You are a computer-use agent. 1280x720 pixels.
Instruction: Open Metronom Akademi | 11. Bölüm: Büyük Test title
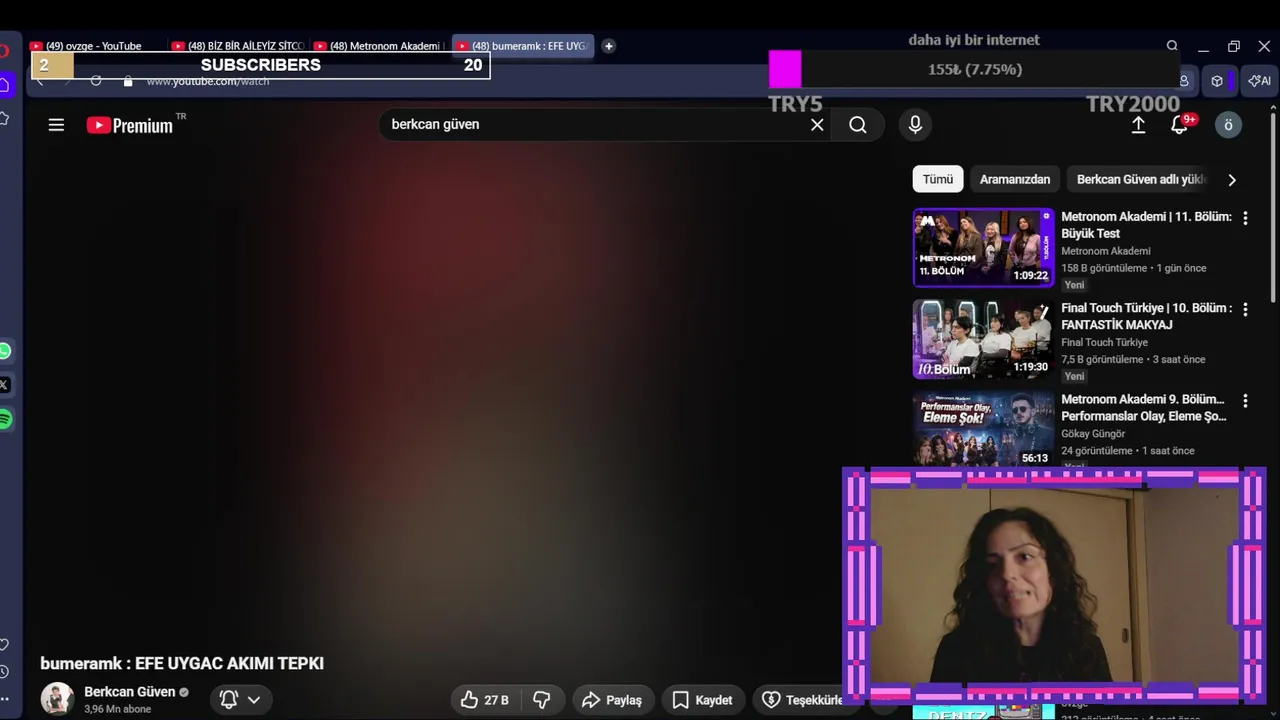tap(1146, 225)
